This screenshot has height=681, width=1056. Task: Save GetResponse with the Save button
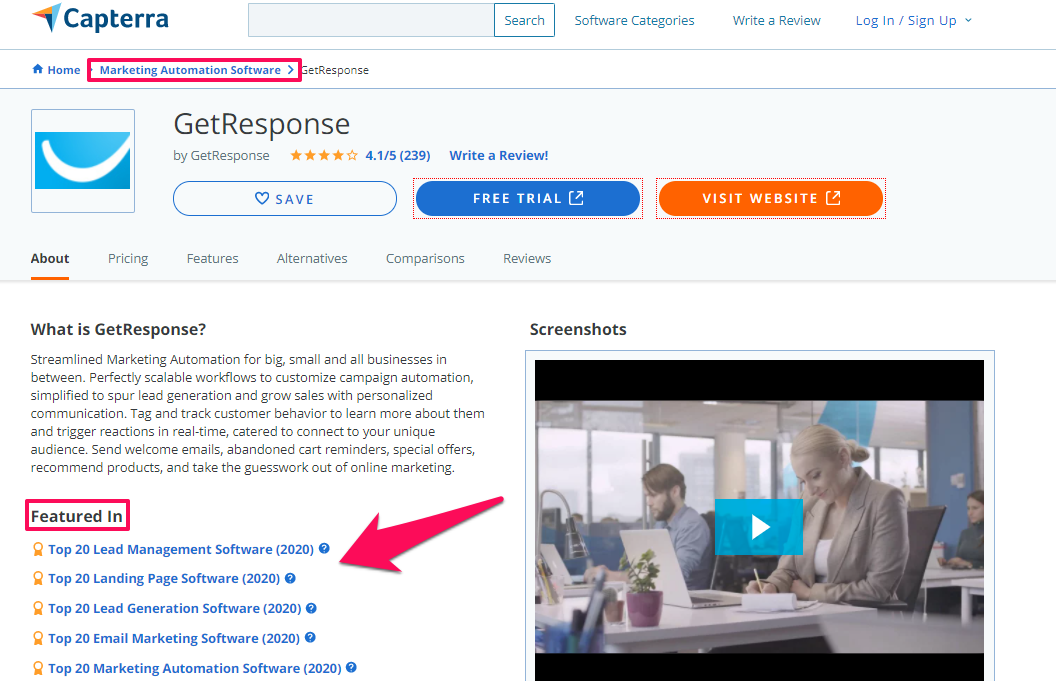pos(285,199)
